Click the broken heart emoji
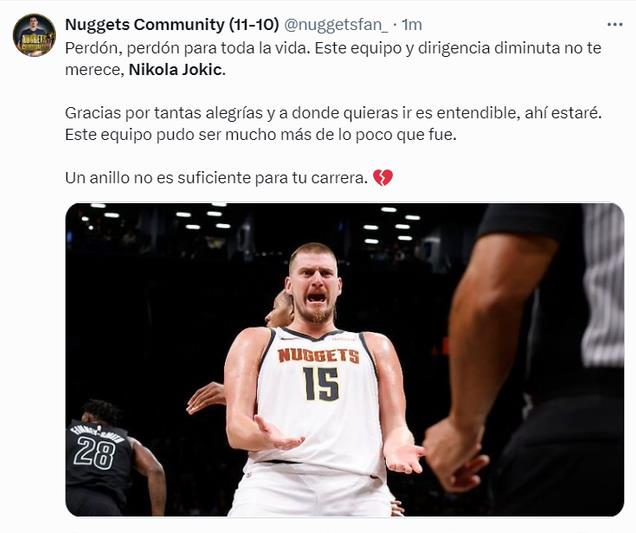The width and height of the screenshot is (636, 533). [383, 178]
